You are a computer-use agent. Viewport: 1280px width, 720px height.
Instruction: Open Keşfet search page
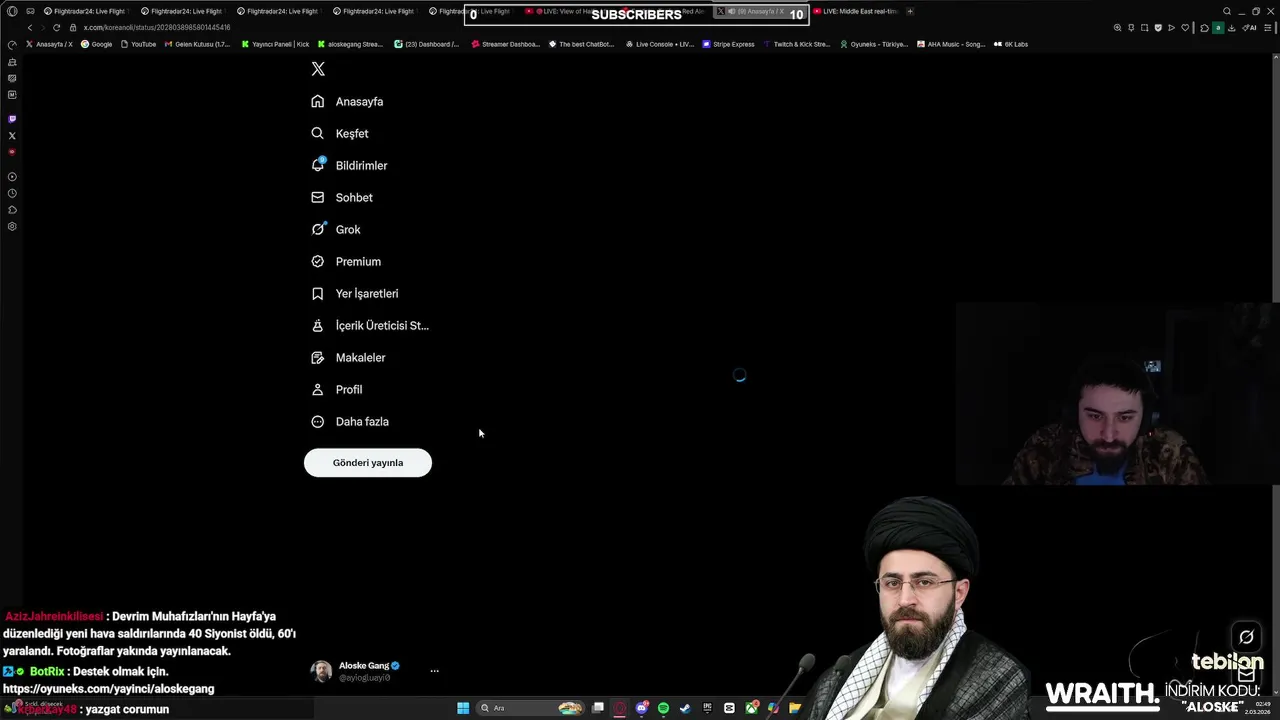pyautogui.click(x=340, y=133)
